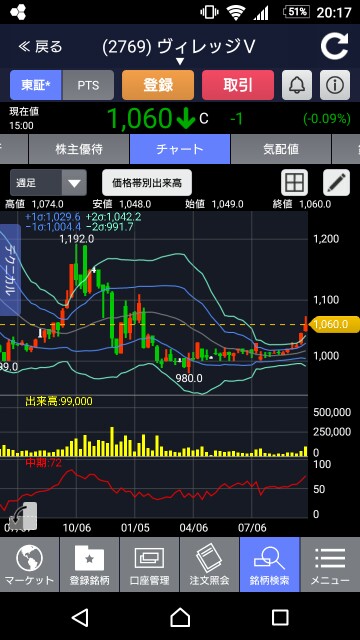Tap app notification icon in status bar
Screen dimensions: 360x640
pyautogui.click(x=18, y=12)
